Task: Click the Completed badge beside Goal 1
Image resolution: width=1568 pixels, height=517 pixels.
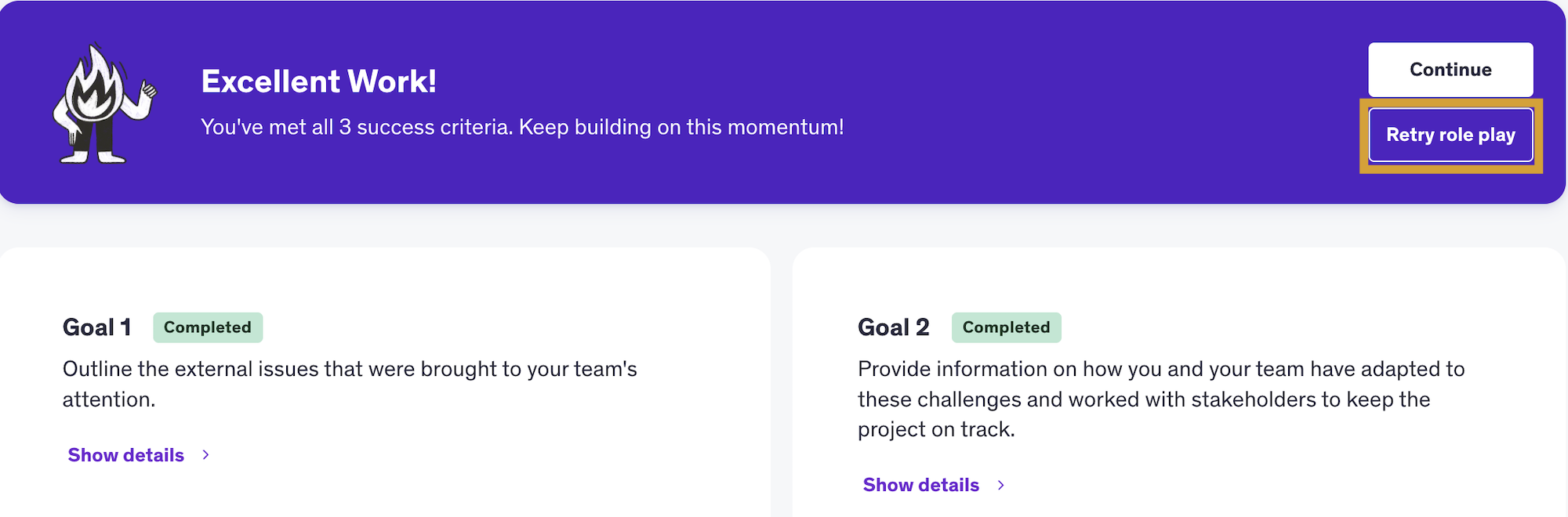Action: 208,327
